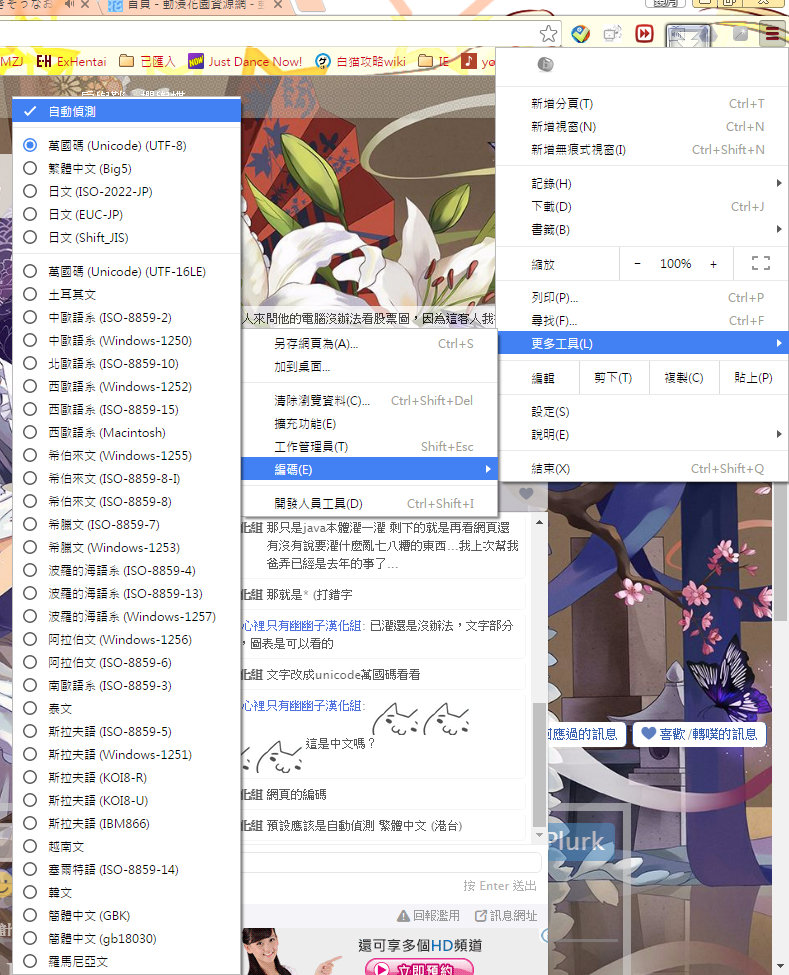Open 工作管理員(T) menu item

369,446
